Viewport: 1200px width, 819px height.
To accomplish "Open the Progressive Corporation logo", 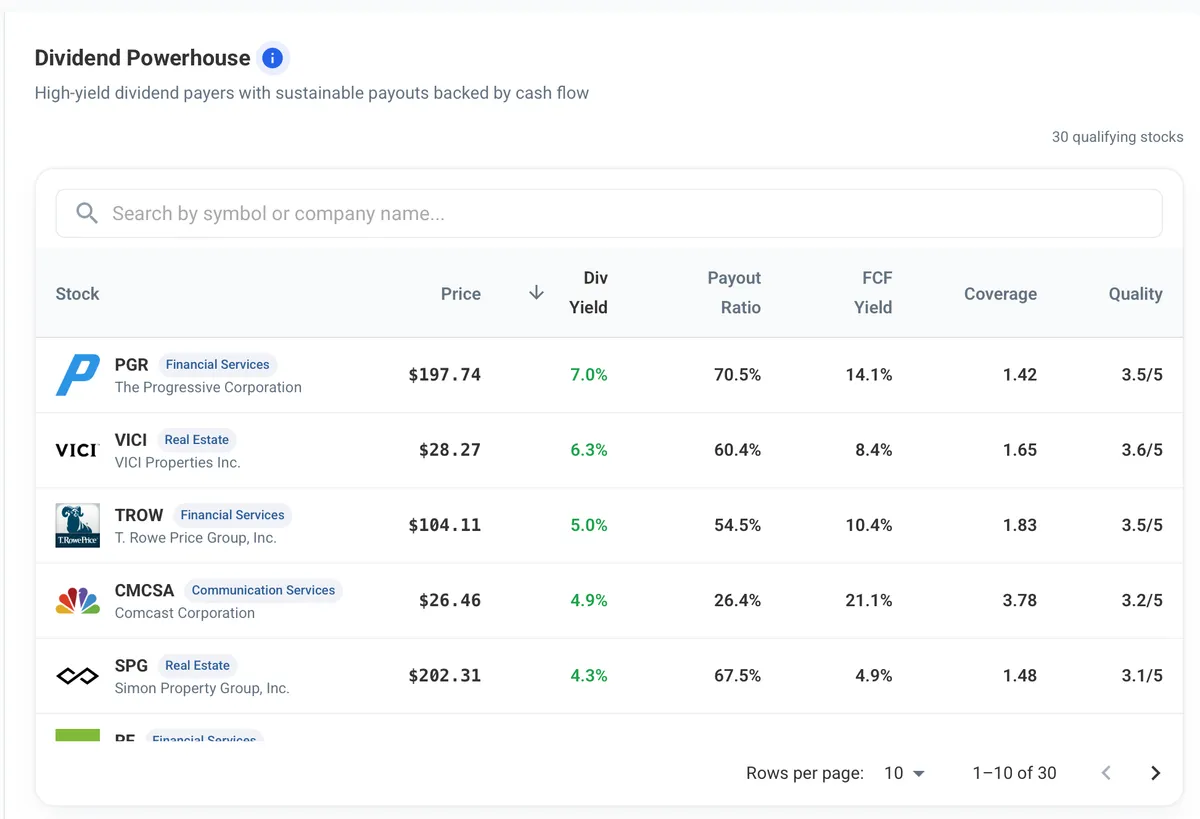I will [78, 375].
